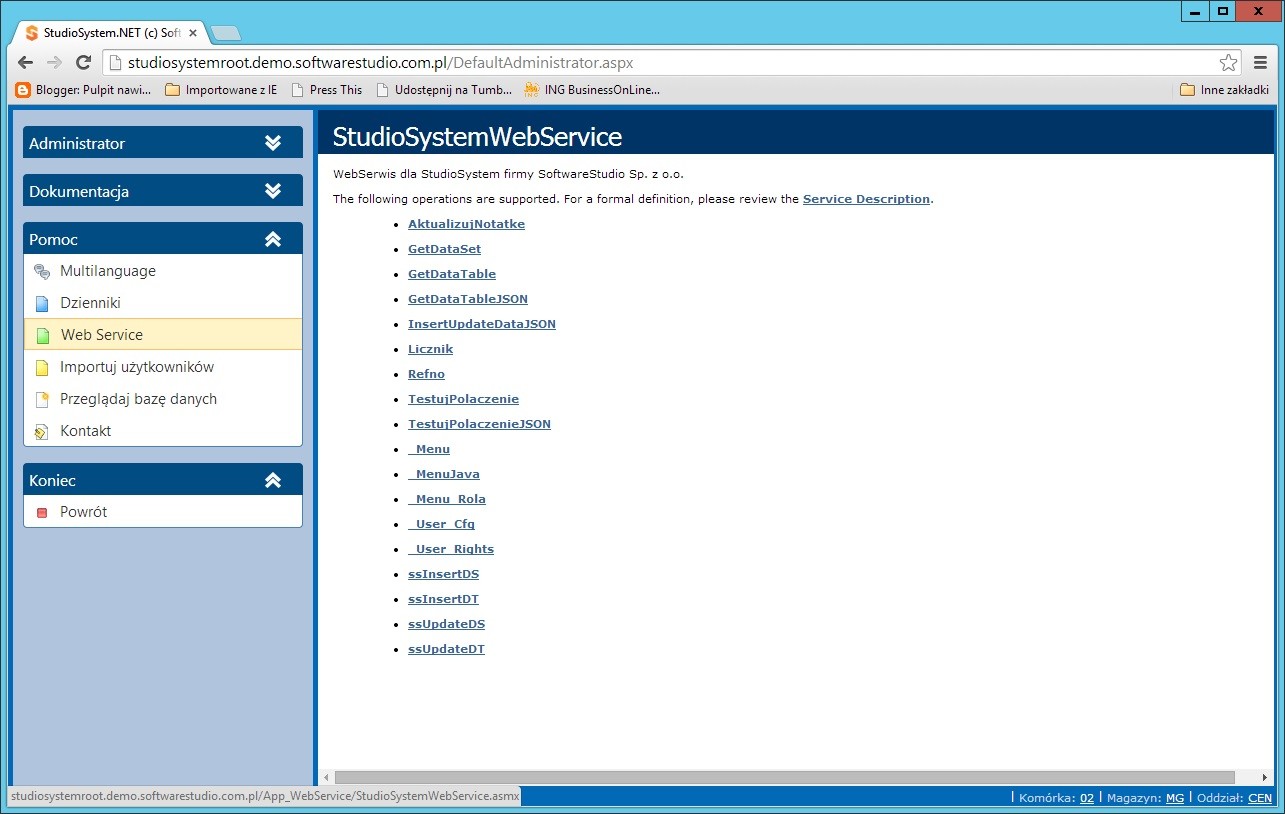Select the Web Service menu item
This screenshot has height=814, width=1285.
click(163, 335)
